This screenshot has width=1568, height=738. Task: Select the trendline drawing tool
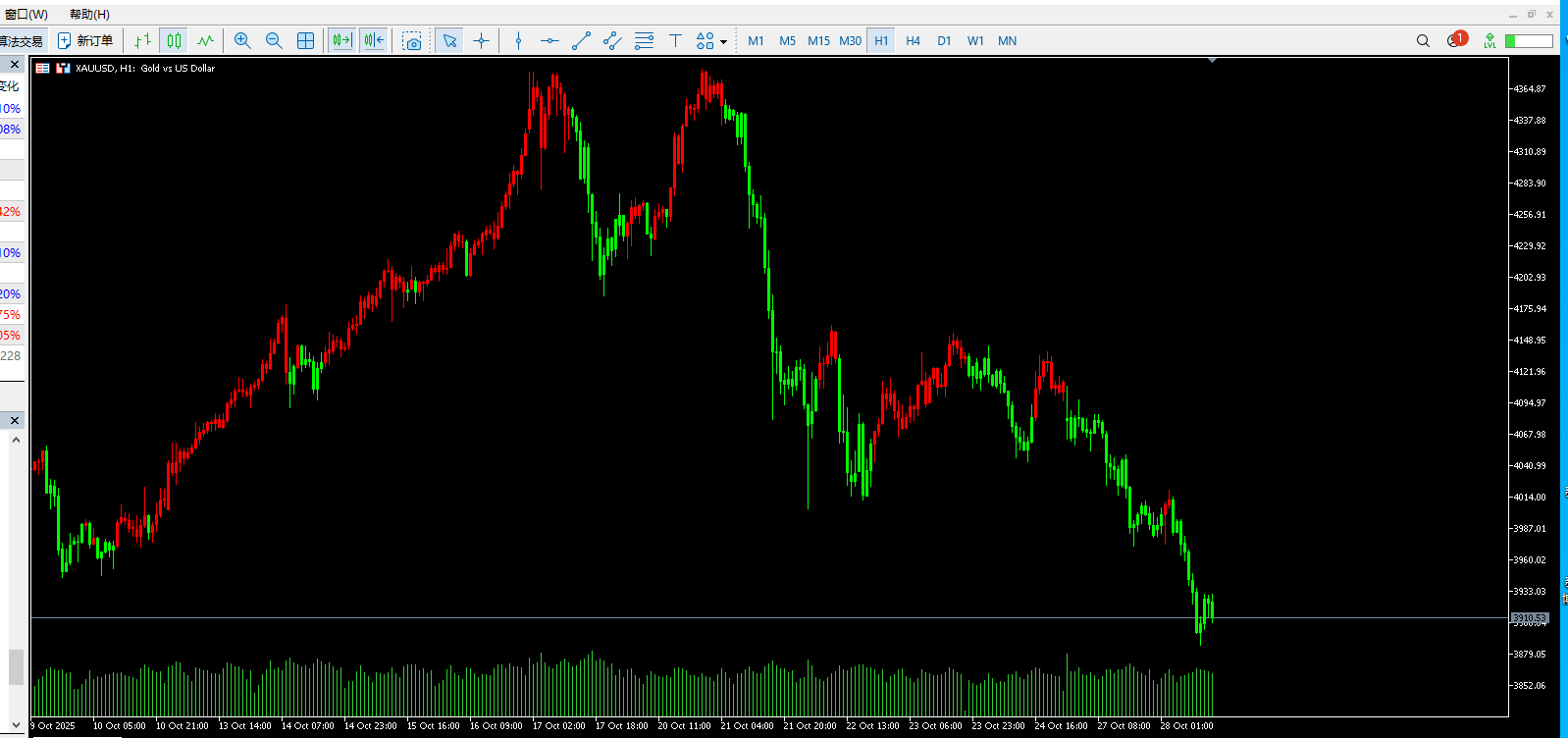(581, 40)
